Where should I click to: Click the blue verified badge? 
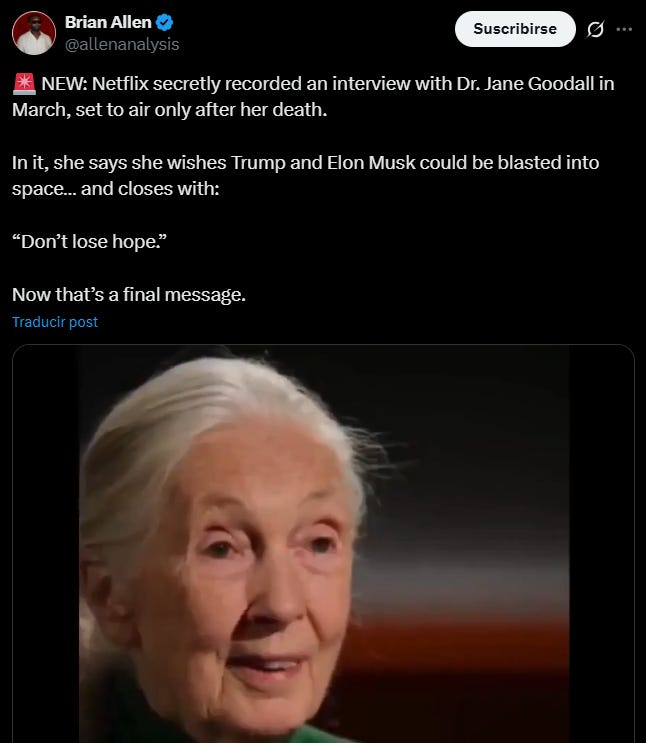[164, 22]
